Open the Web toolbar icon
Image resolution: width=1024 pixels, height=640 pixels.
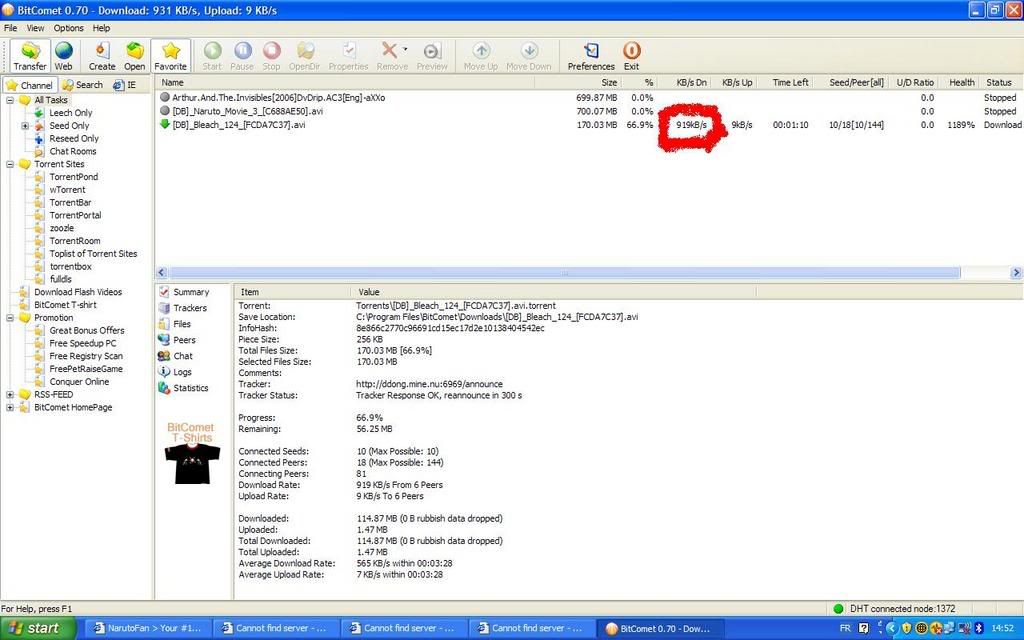pos(63,51)
